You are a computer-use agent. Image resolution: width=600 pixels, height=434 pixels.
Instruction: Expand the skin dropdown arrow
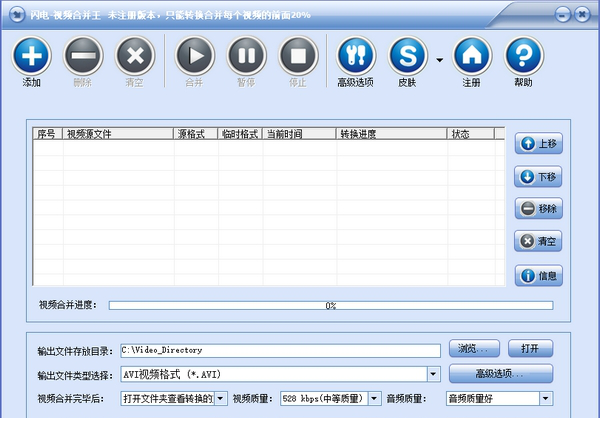coord(439,60)
